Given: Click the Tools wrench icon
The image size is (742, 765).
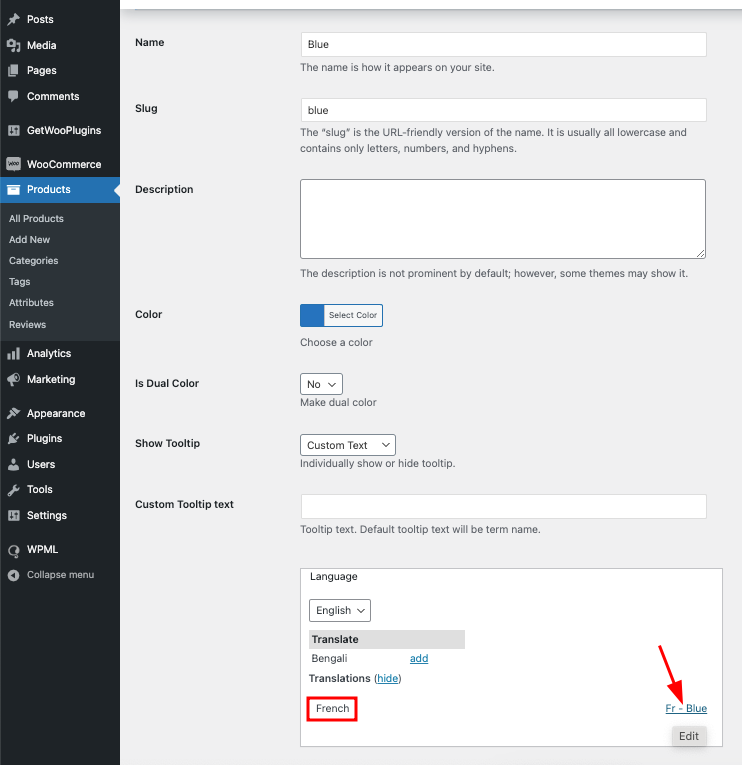Looking at the screenshot, I should click(x=14, y=489).
